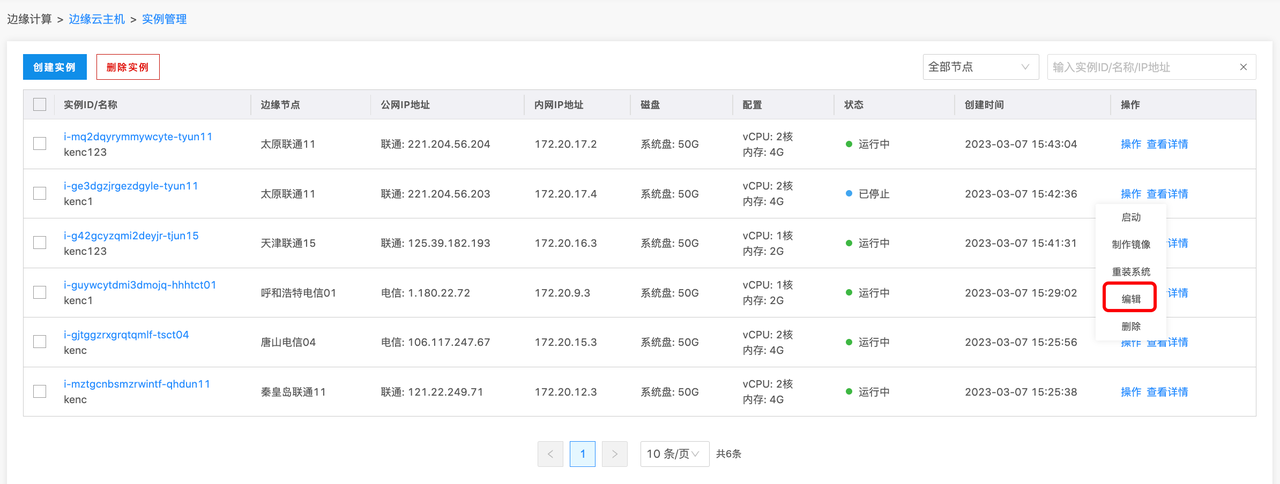Open instance link i-gjtggzrxgrqtqmlf-tsct04
Screen dimensions: 1280x484
[126, 335]
